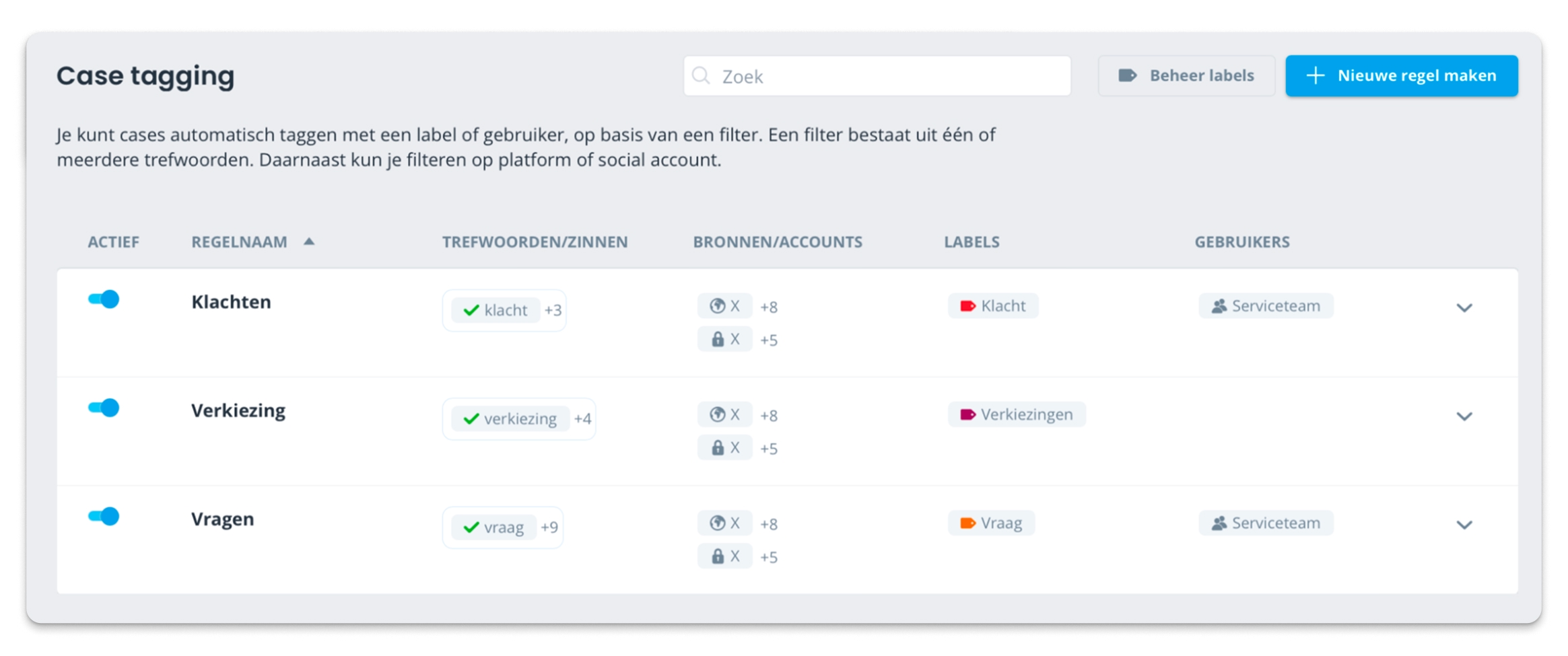Viewport: 1568px width, 656px height.
Task: Click Serviceteam user chip in Klachten row
Action: (1266, 306)
